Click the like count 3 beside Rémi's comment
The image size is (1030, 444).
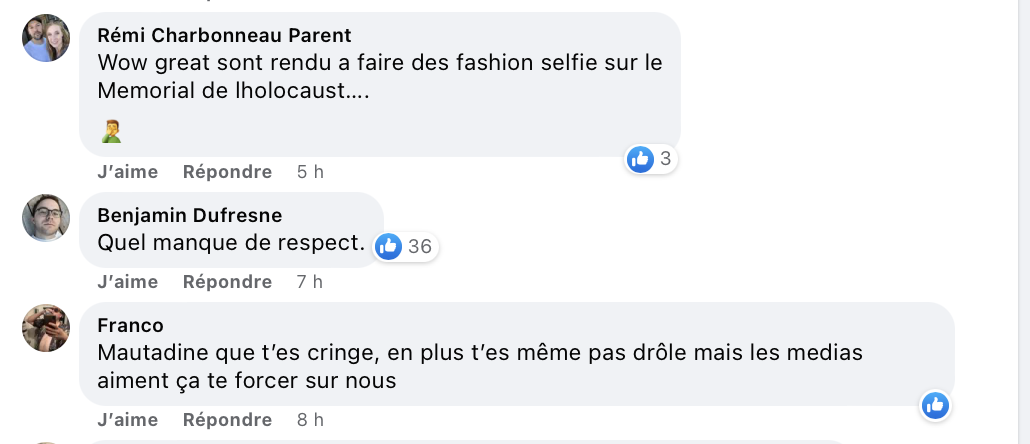click(665, 159)
